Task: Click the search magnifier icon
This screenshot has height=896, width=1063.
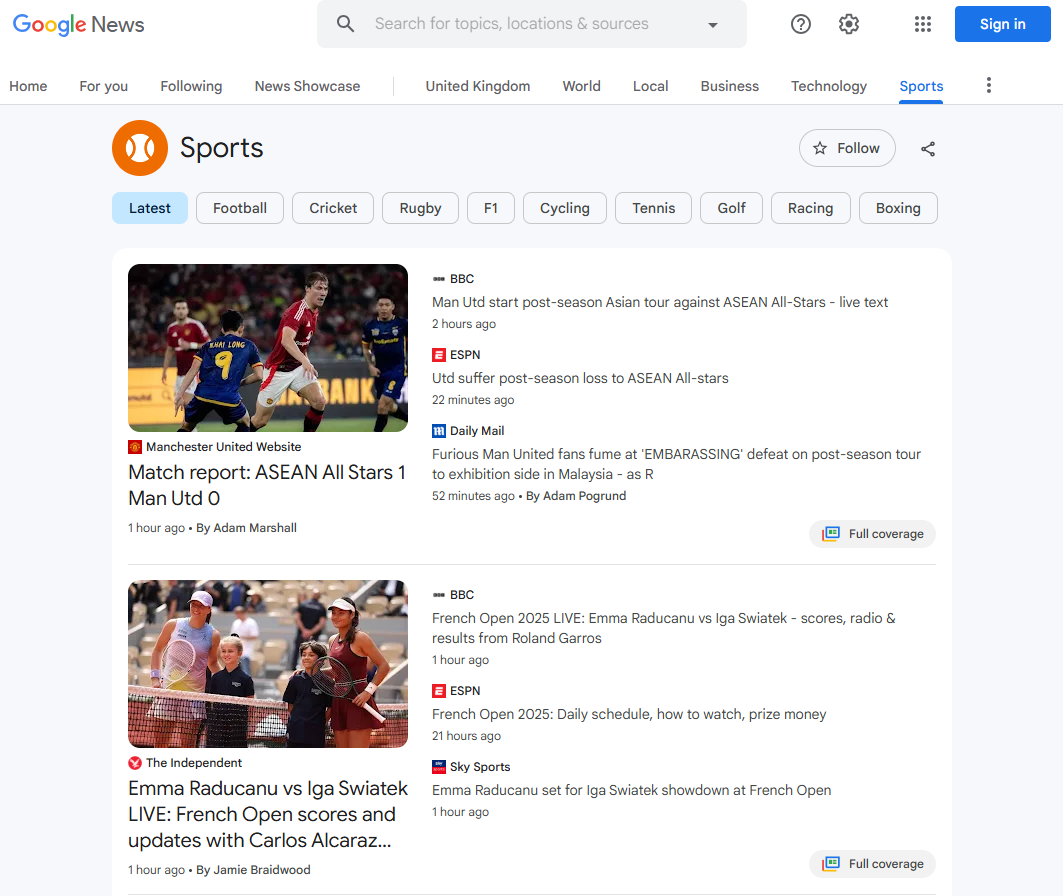Action: coord(346,24)
